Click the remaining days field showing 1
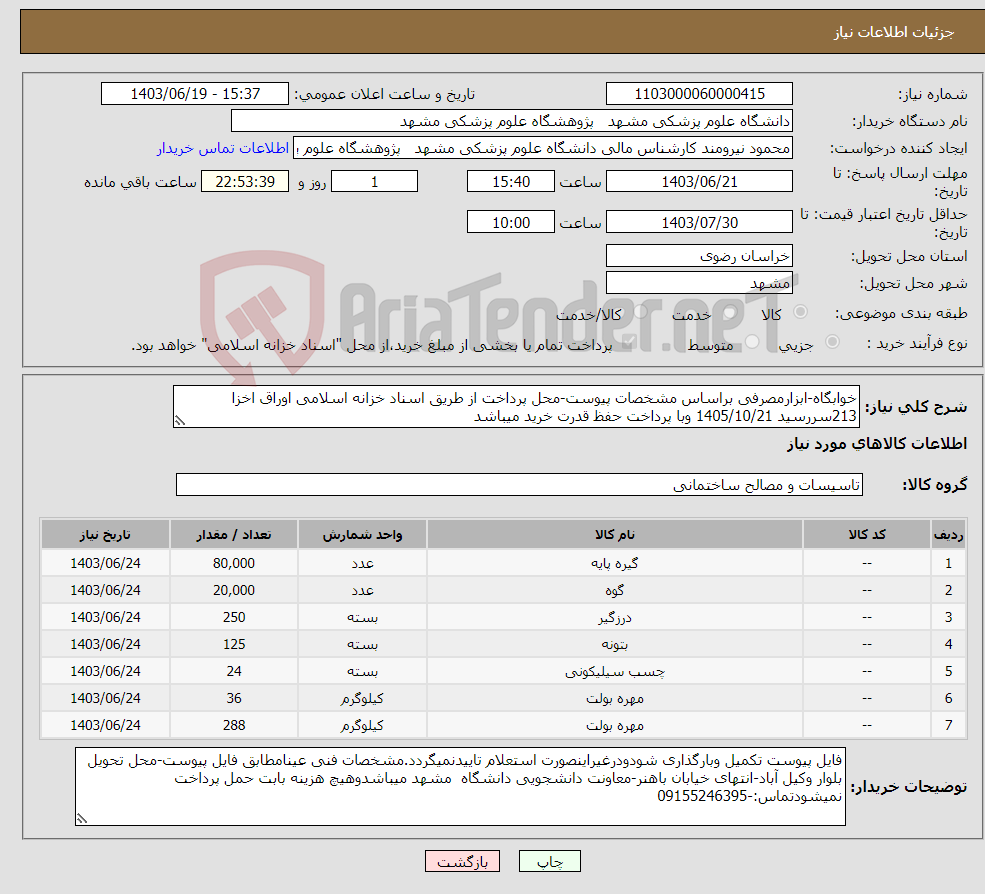This screenshot has height=894, width=985. tap(374, 182)
